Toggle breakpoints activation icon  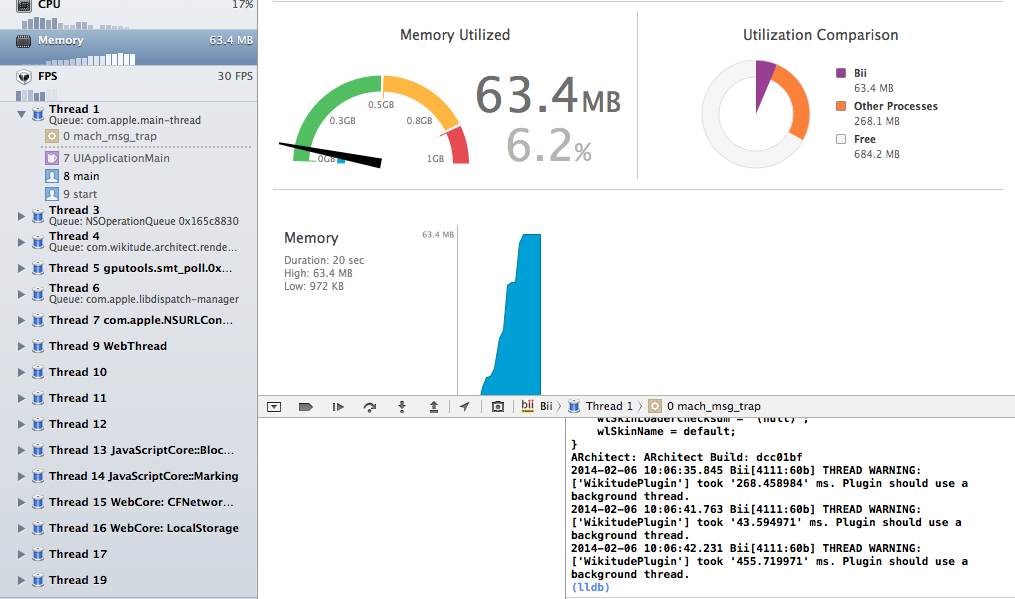[x=306, y=407]
